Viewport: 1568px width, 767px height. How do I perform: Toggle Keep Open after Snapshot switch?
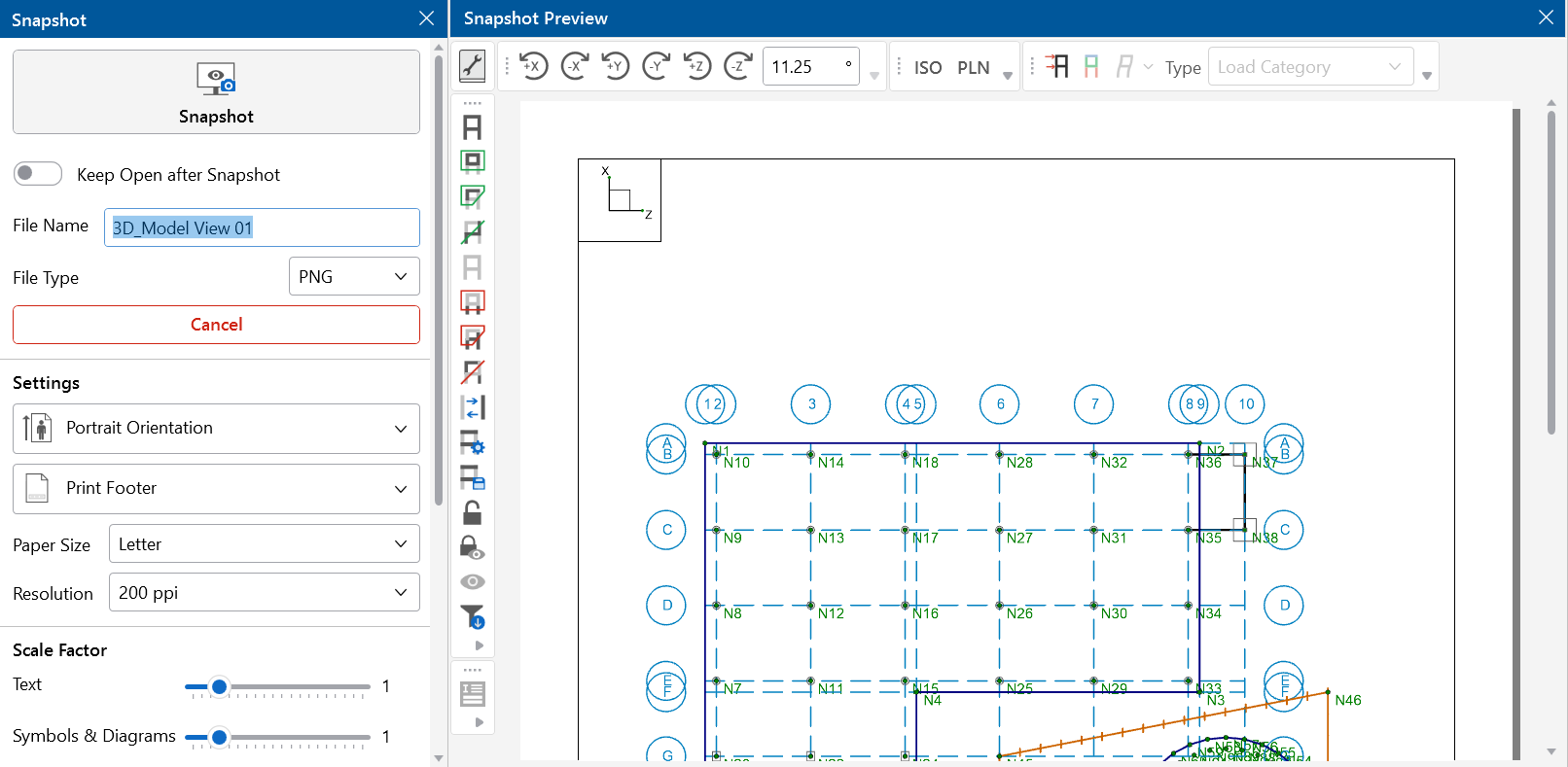[38, 174]
